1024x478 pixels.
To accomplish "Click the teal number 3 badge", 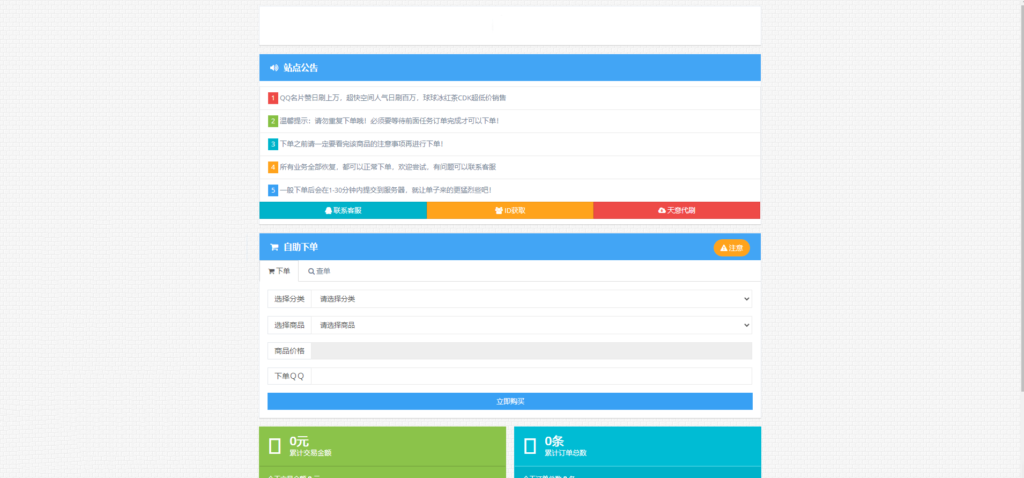I will pyautogui.click(x=273, y=144).
